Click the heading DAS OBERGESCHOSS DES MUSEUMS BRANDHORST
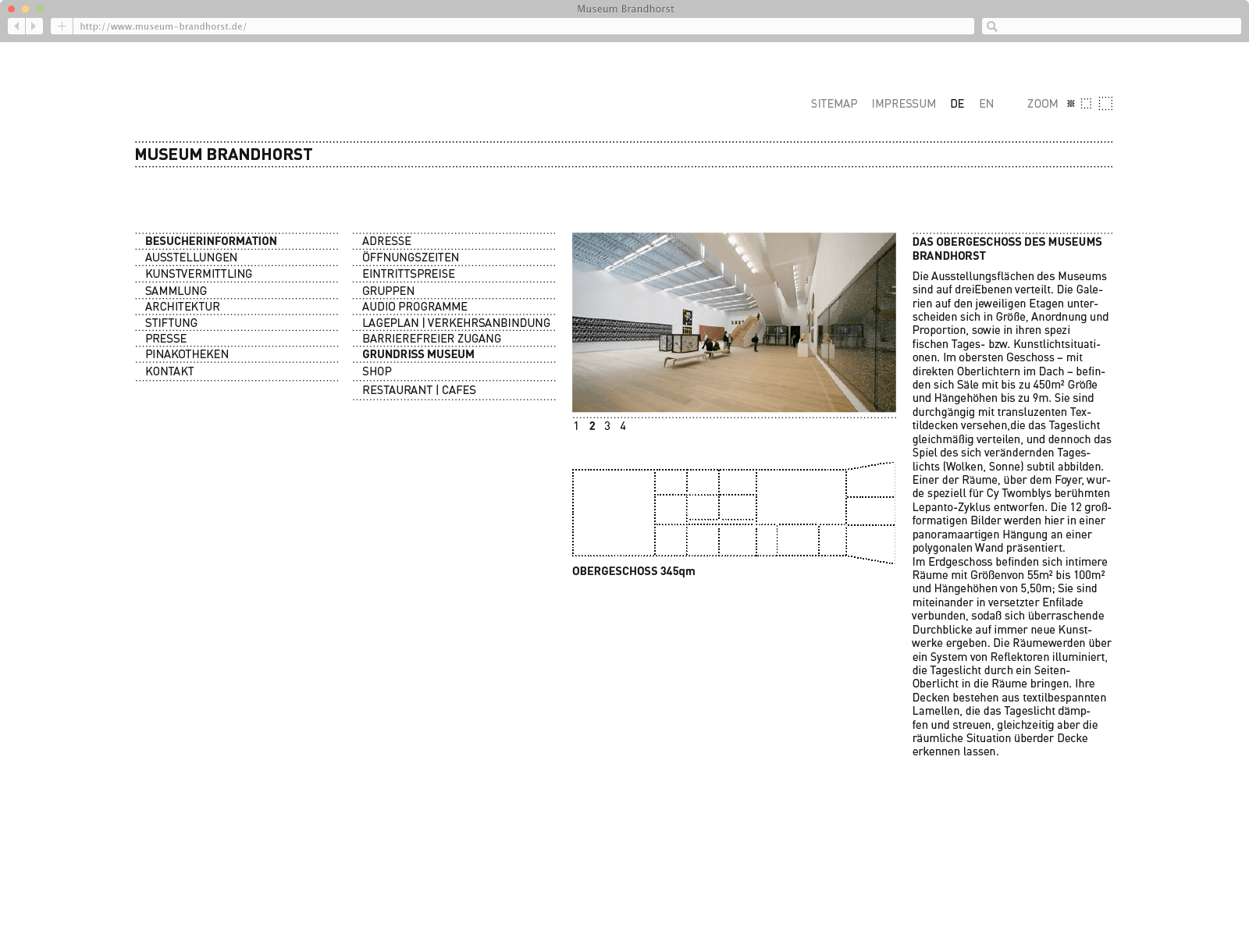Image resolution: width=1249 pixels, height=952 pixels. tap(1007, 249)
